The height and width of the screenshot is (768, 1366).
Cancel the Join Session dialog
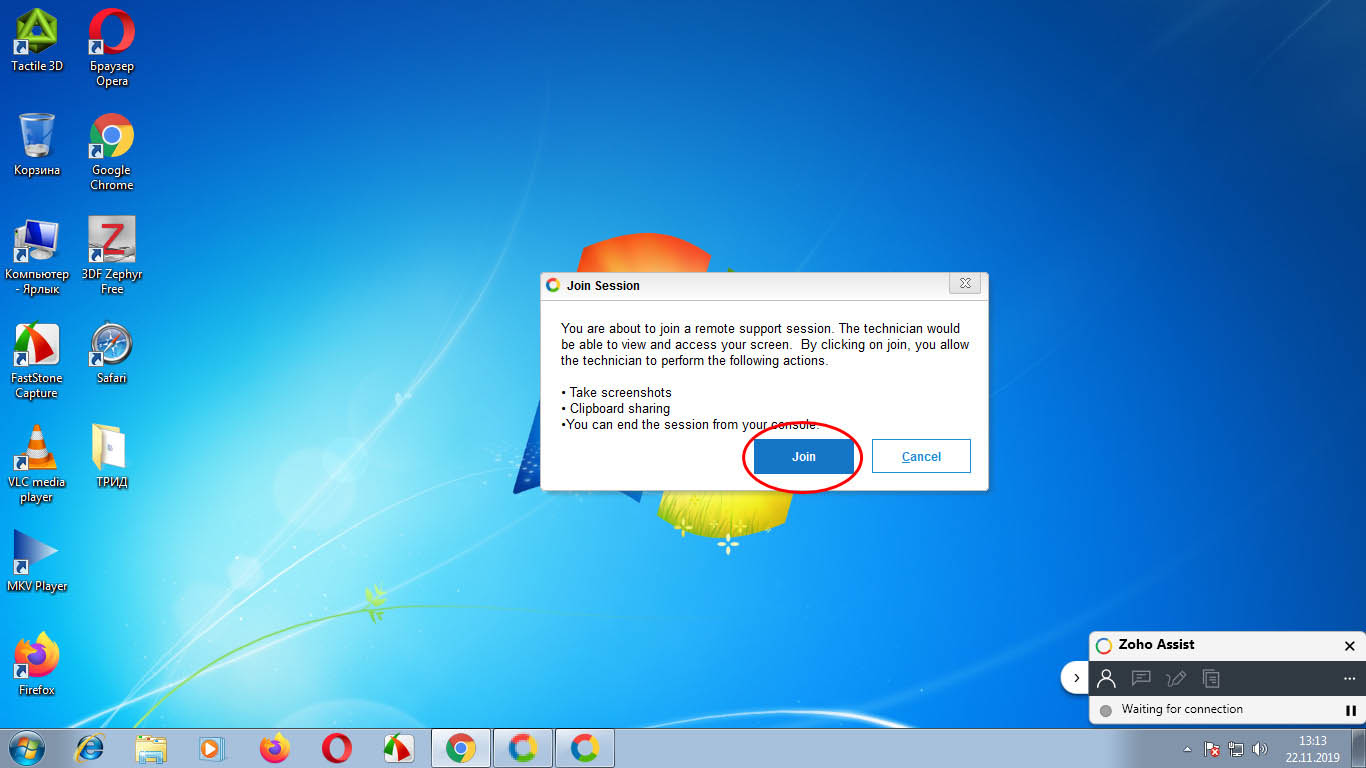[921, 456]
